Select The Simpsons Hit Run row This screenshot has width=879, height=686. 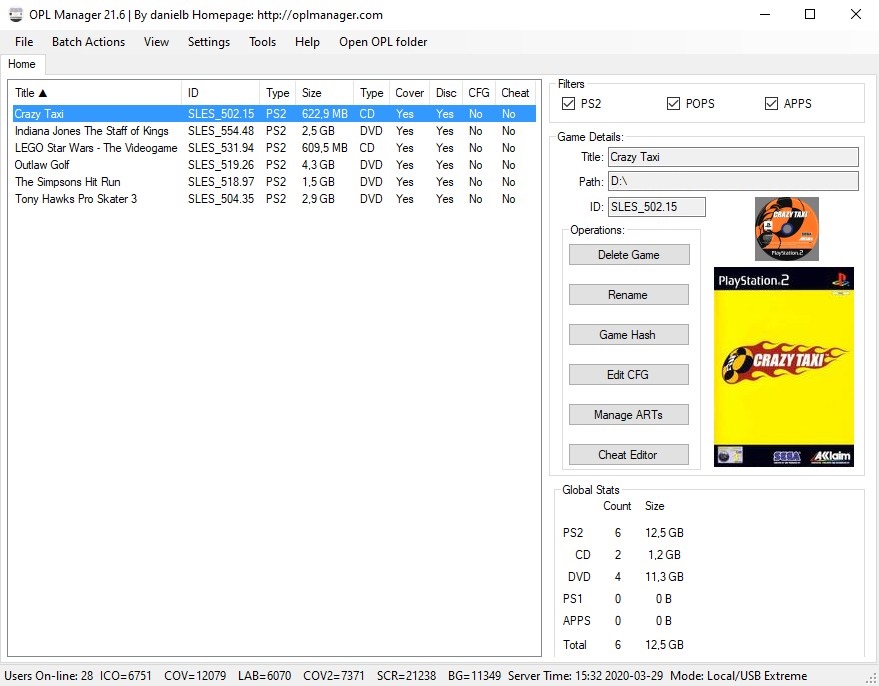[x=274, y=182]
